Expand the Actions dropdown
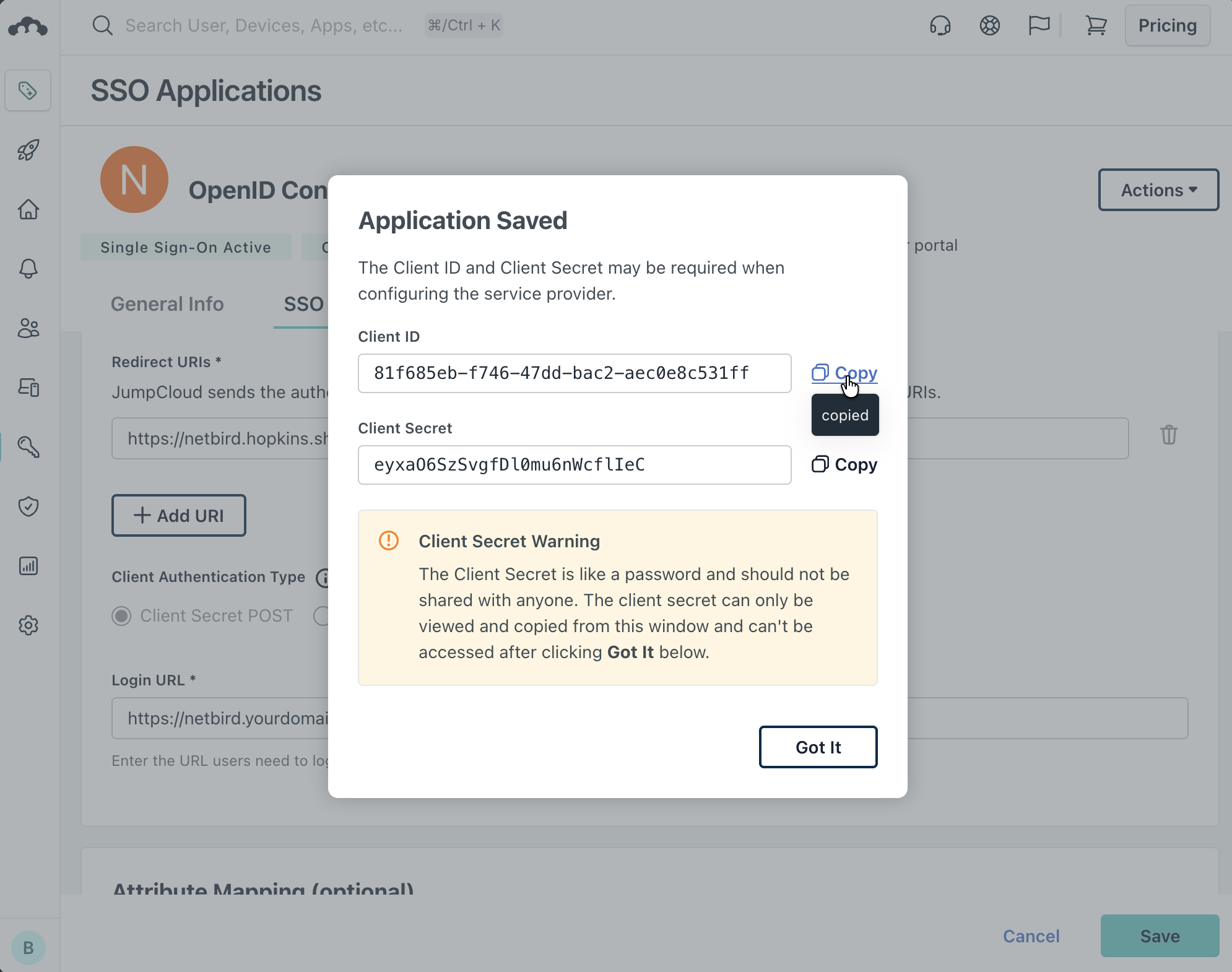This screenshot has height=972, width=1232. pyautogui.click(x=1158, y=190)
